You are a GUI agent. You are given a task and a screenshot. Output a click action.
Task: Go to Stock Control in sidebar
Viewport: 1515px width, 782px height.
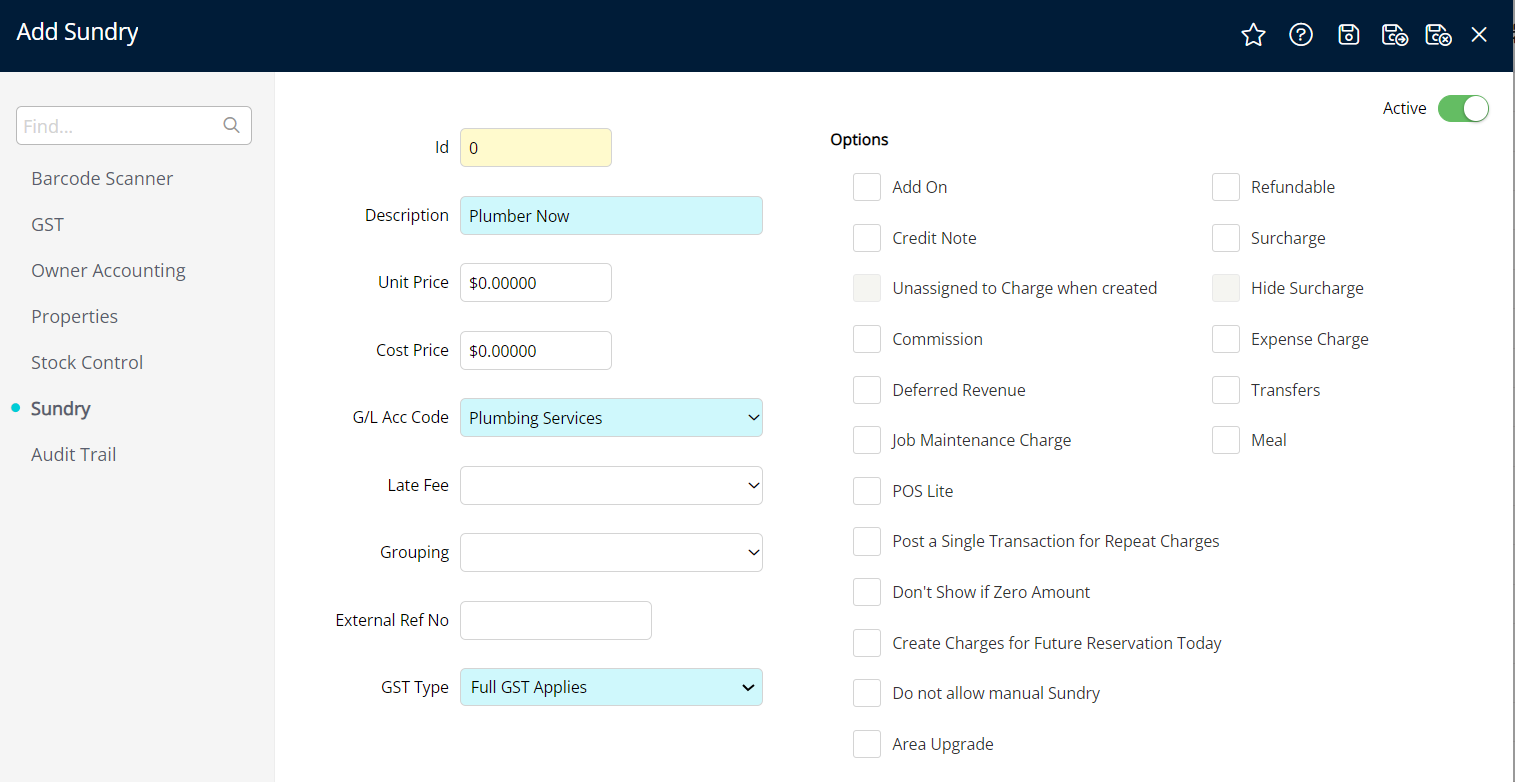point(87,362)
